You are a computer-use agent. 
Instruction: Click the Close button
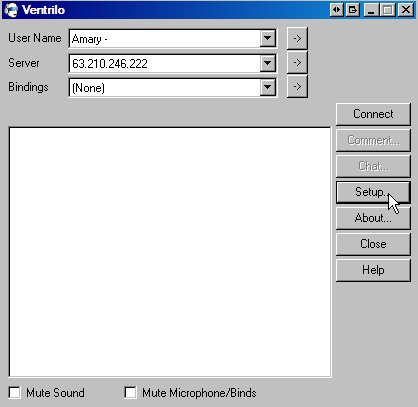(x=373, y=244)
